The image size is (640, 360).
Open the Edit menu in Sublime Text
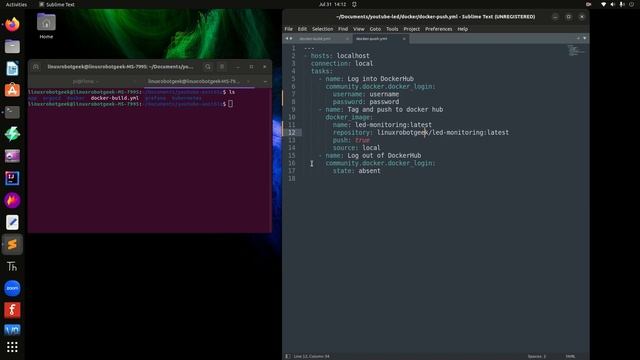[x=302, y=29]
